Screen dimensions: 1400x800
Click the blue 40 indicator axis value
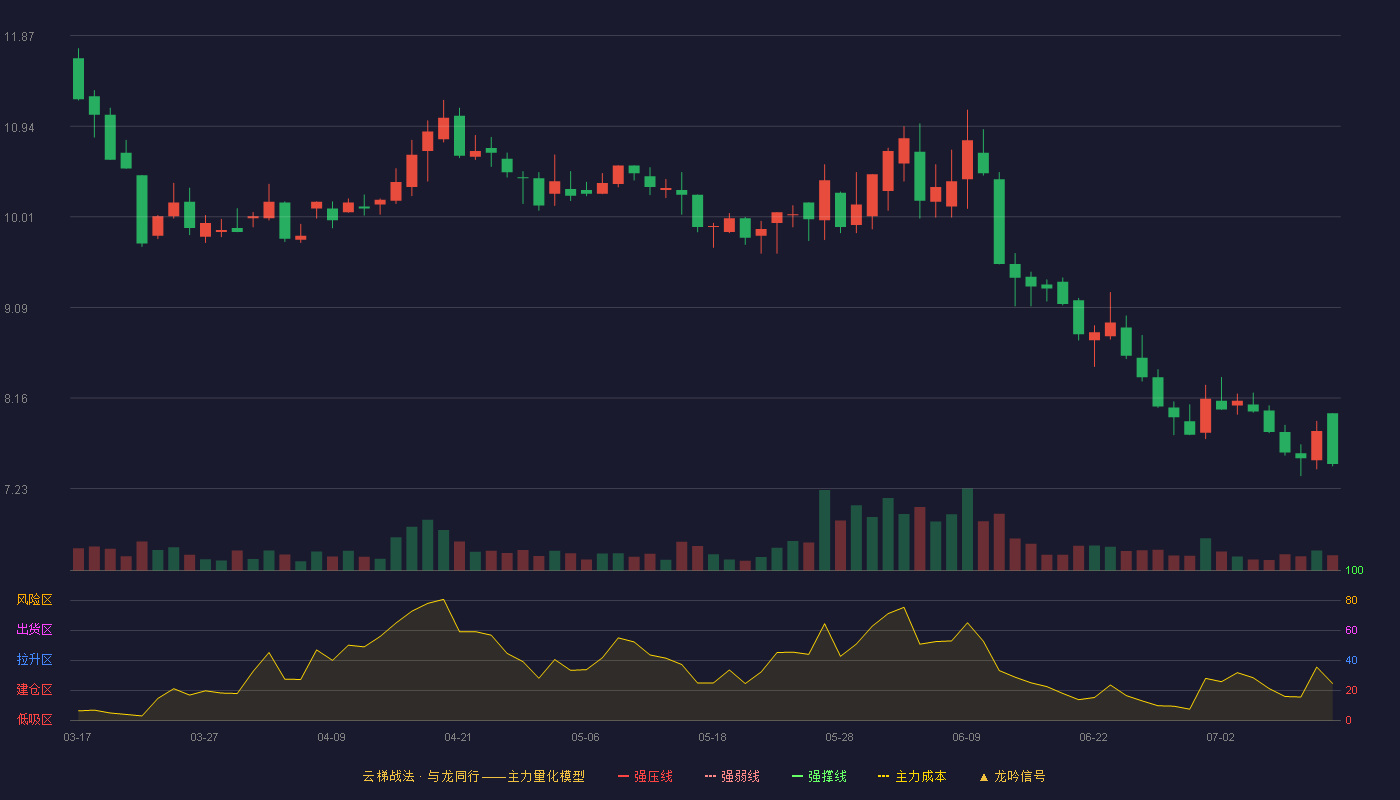click(x=1351, y=660)
